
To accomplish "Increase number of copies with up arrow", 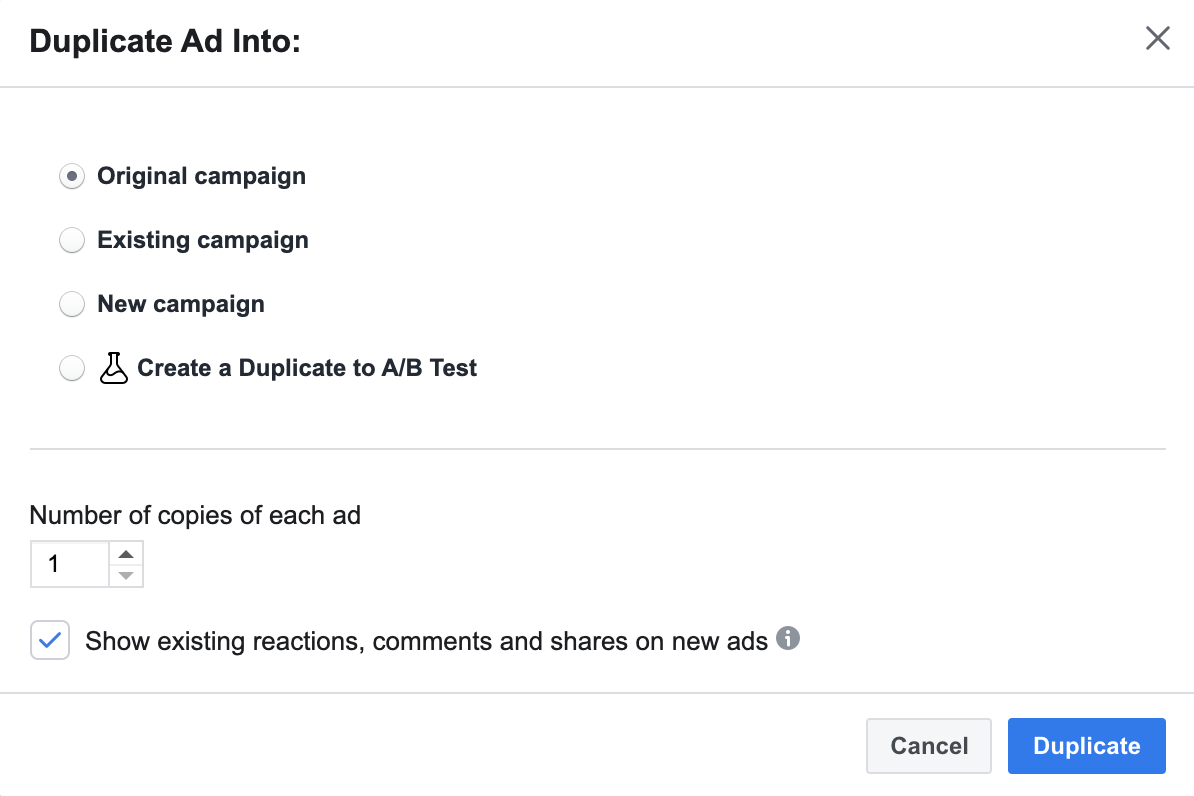I will point(126,554).
